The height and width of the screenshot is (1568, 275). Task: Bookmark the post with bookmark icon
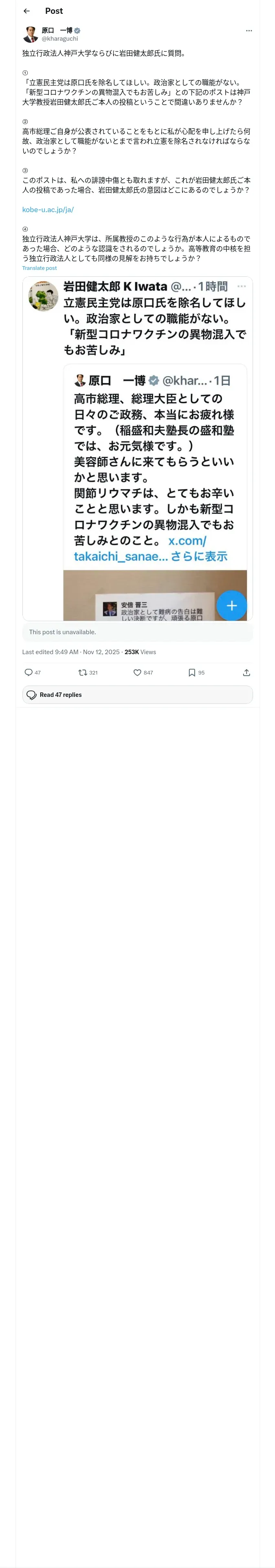[x=191, y=672]
